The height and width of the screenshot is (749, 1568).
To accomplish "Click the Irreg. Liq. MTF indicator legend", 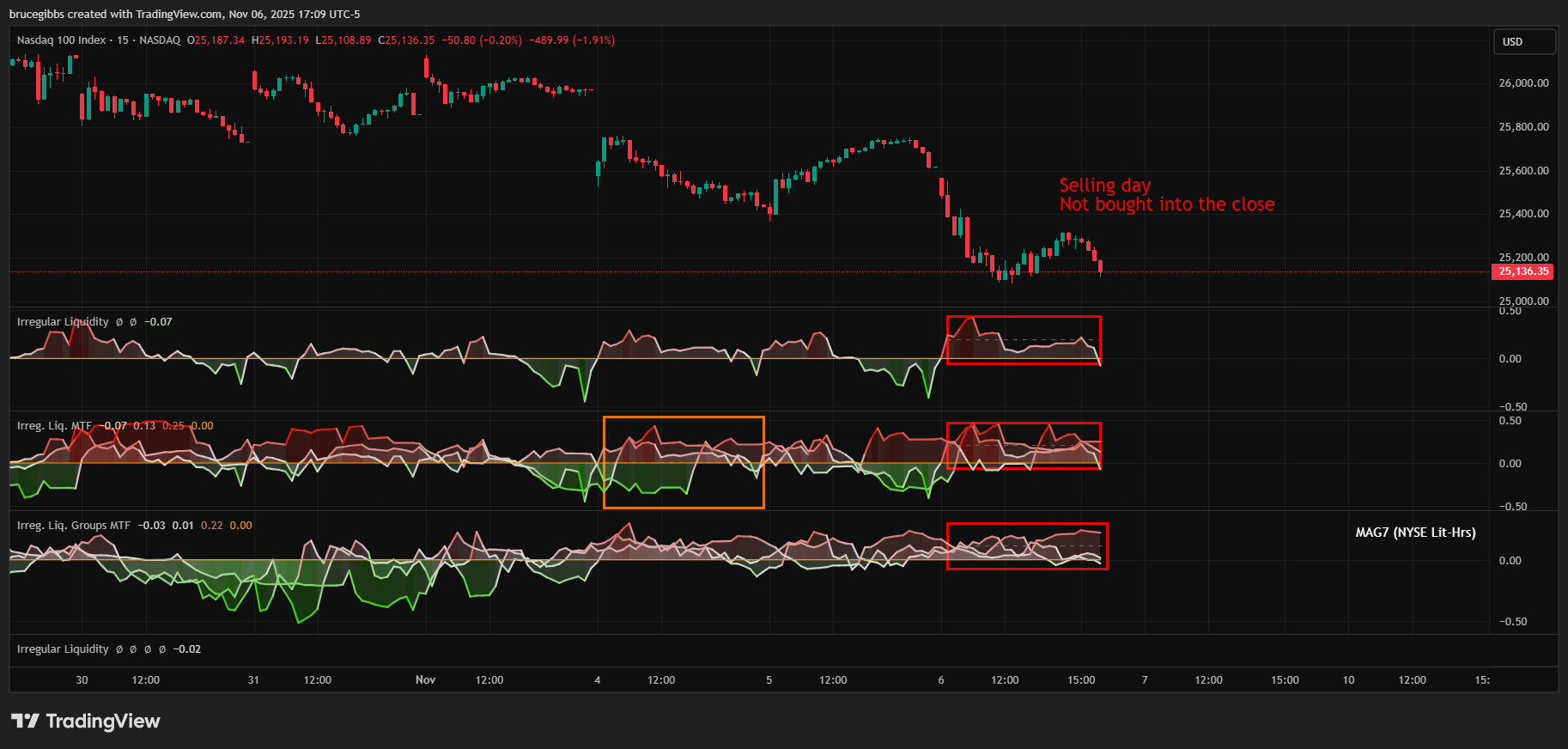I will click(54, 426).
